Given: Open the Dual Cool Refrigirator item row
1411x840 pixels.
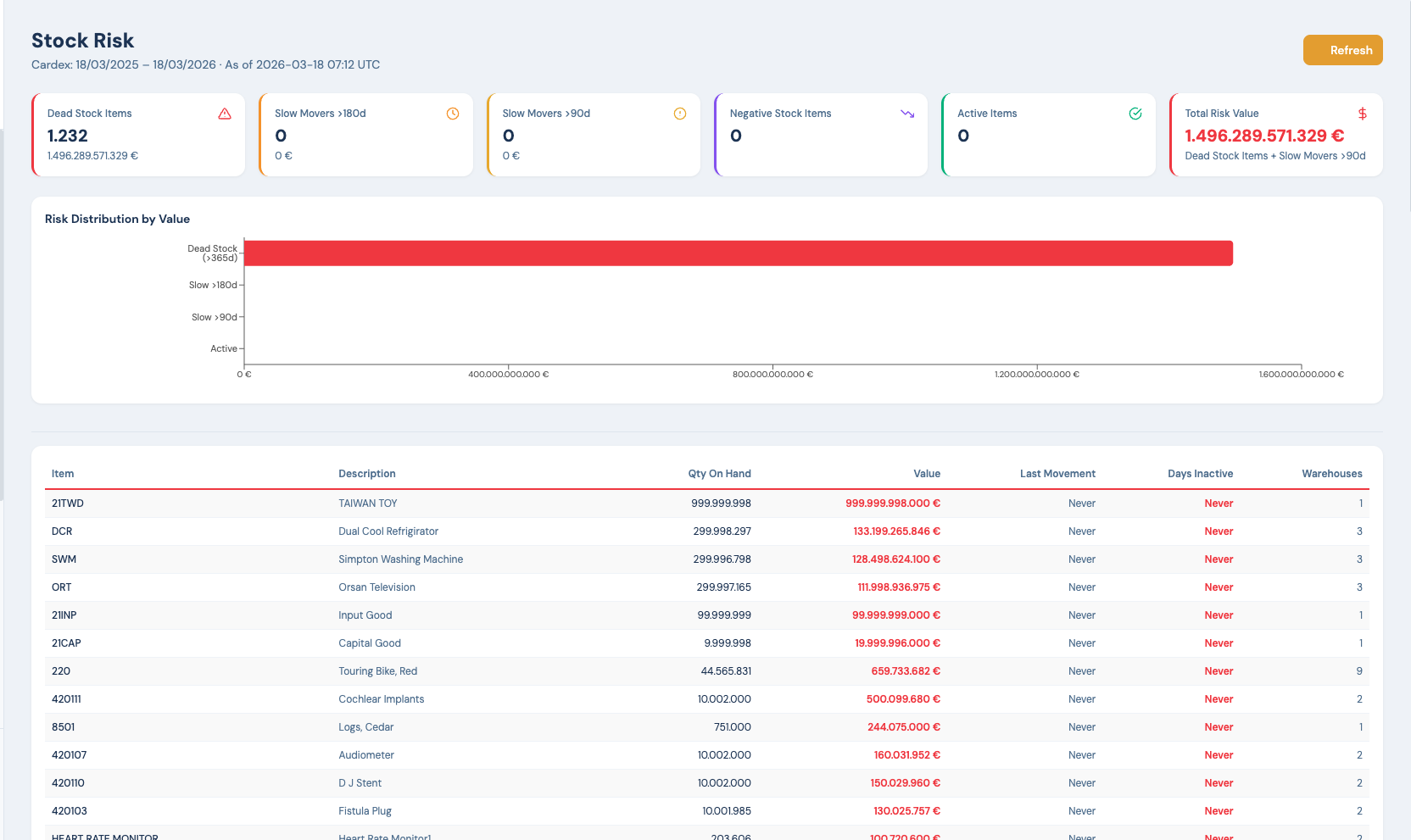Looking at the screenshot, I should coord(509,531).
